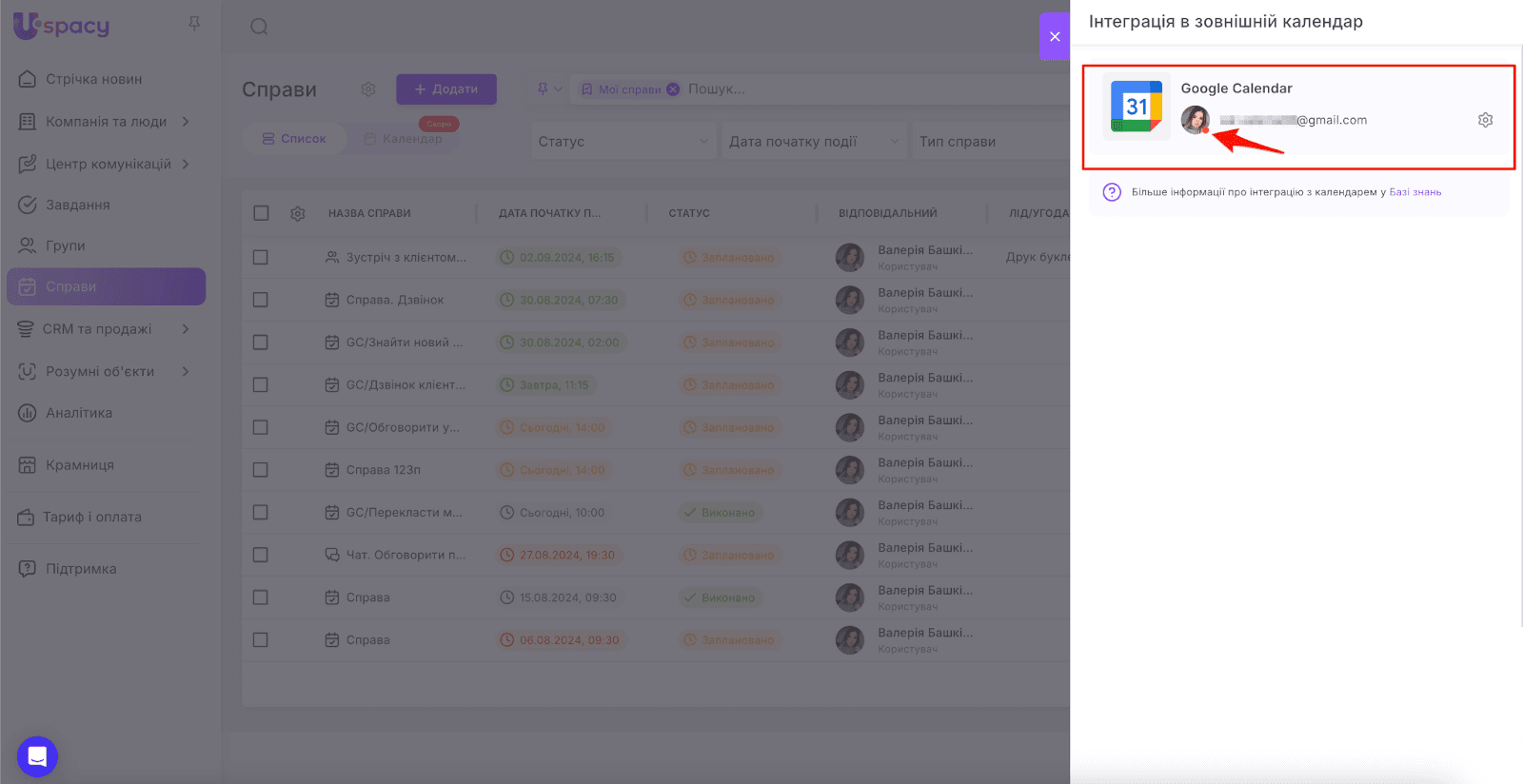Open the chat support bubble
This screenshot has width=1523, height=784.
point(37,756)
